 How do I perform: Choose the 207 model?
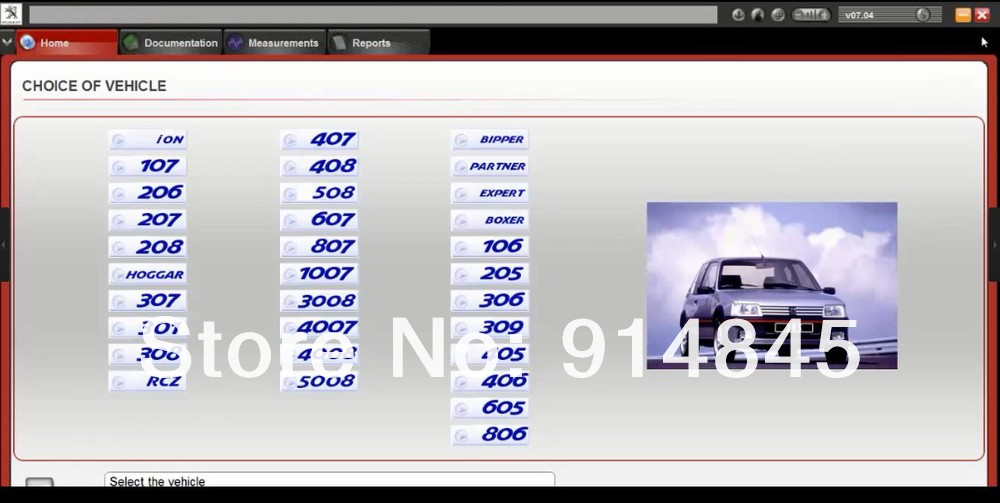coord(147,220)
